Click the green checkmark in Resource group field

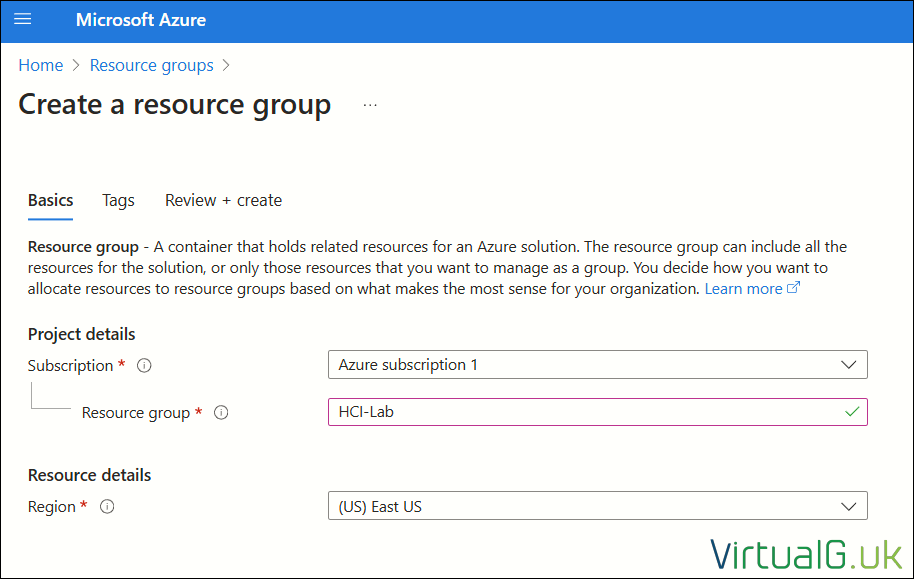pyautogui.click(x=852, y=412)
